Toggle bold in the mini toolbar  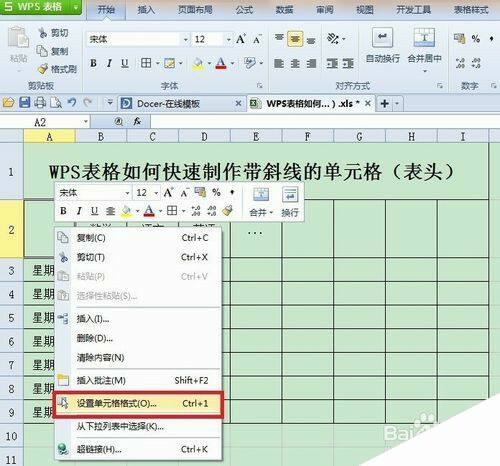click(63, 211)
